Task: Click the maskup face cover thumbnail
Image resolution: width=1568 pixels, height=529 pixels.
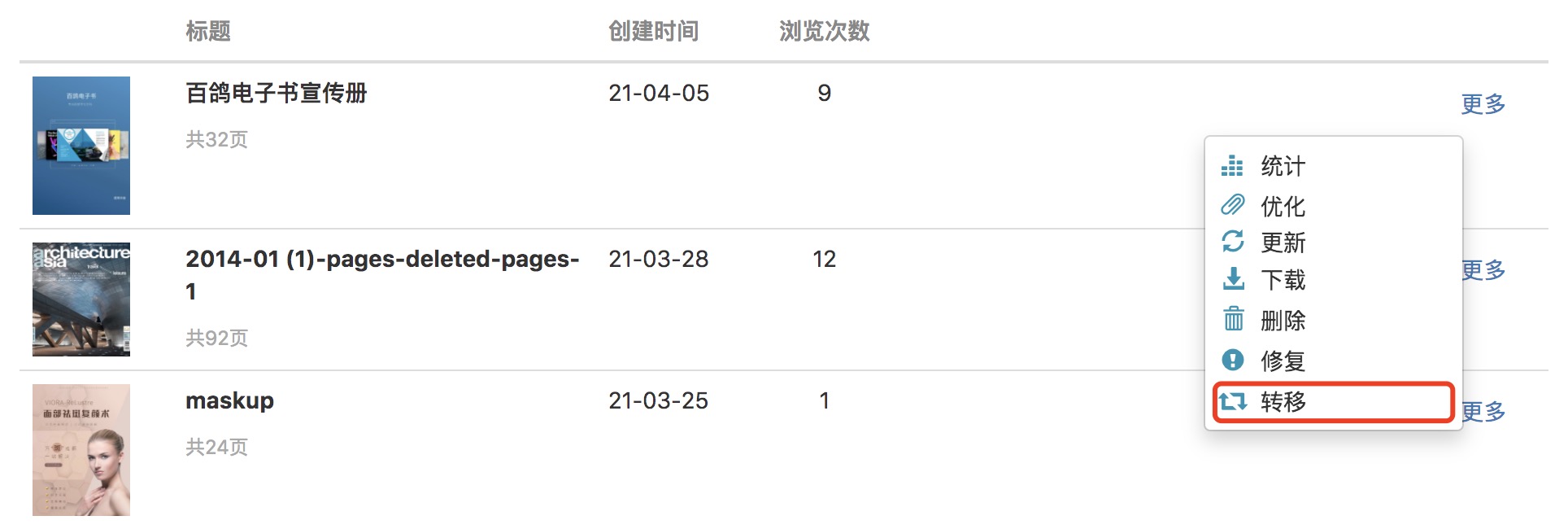Action: click(81, 450)
